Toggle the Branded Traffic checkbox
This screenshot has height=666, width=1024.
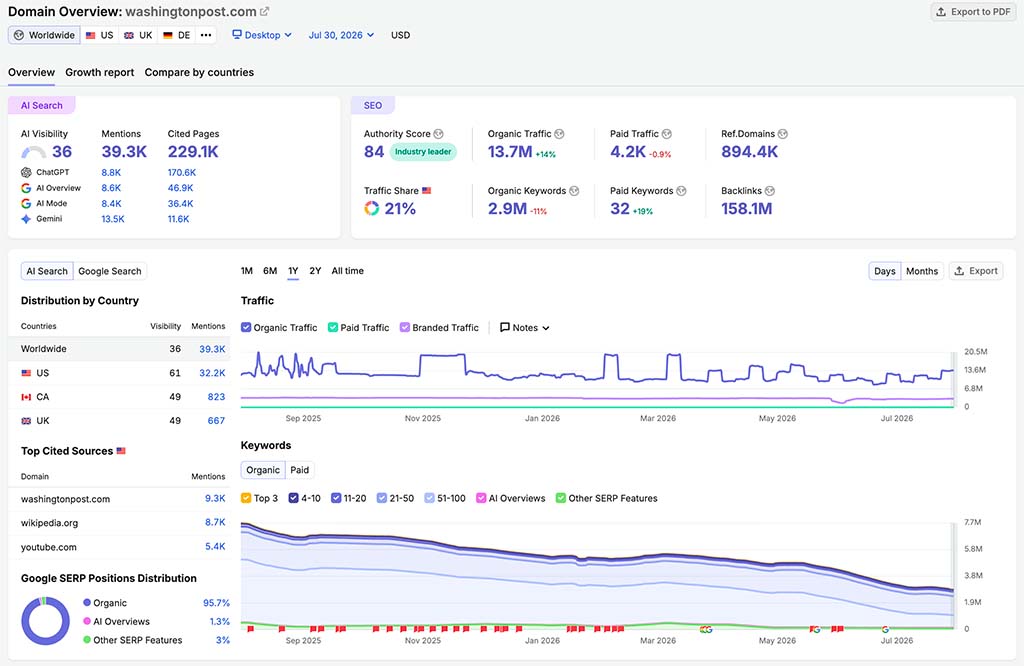(405, 328)
